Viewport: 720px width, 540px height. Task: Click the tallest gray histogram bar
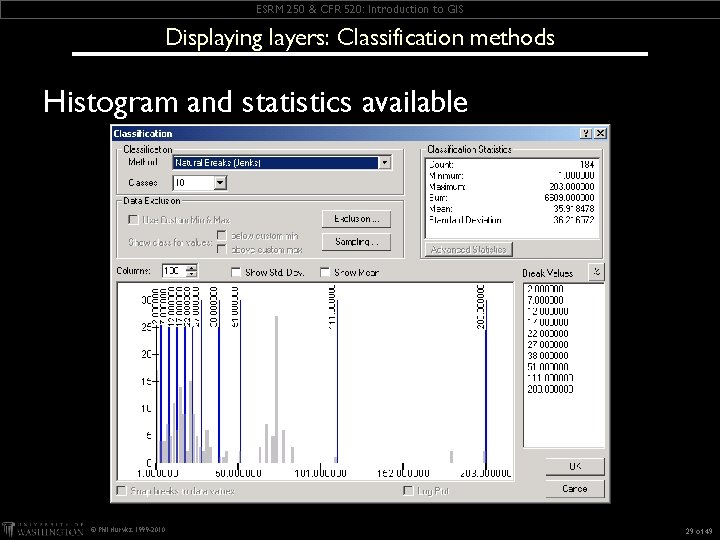click(x=276, y=389)
